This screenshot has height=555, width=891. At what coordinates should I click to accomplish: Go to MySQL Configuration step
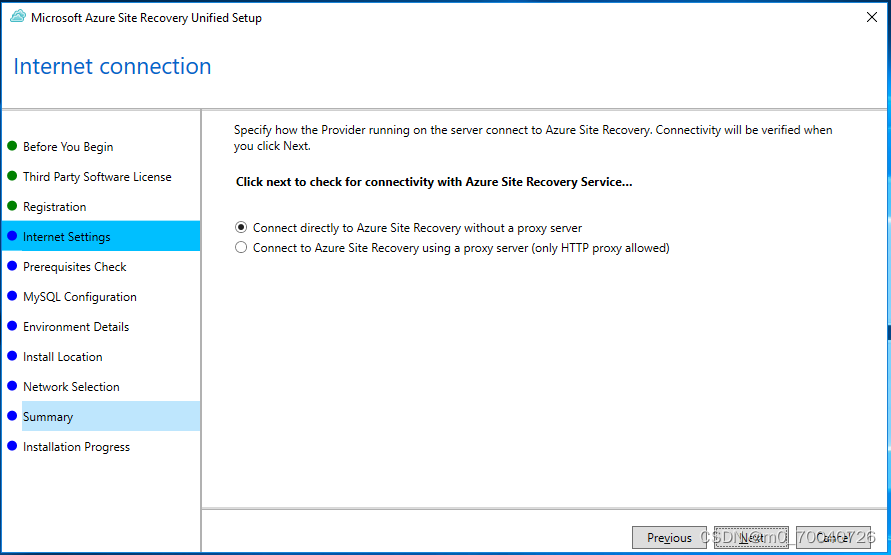[80, 297]
